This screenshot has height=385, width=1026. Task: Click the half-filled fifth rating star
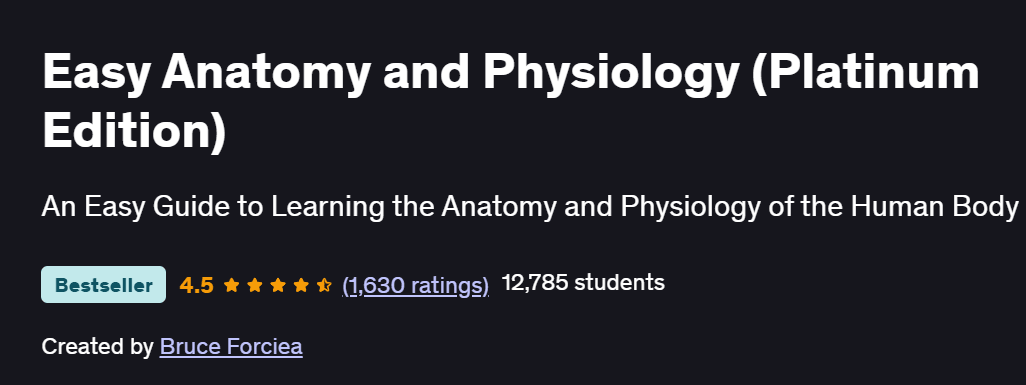coord(325,285)
